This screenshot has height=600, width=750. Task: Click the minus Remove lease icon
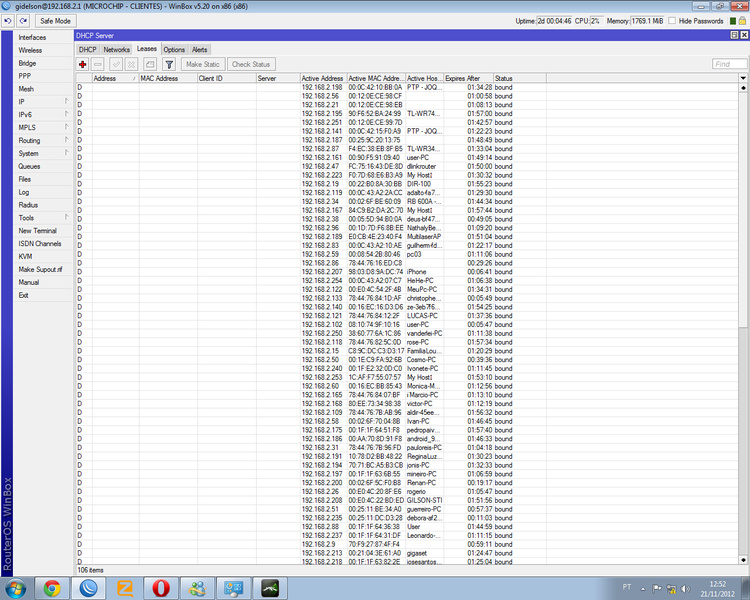[x=98, y=64]
